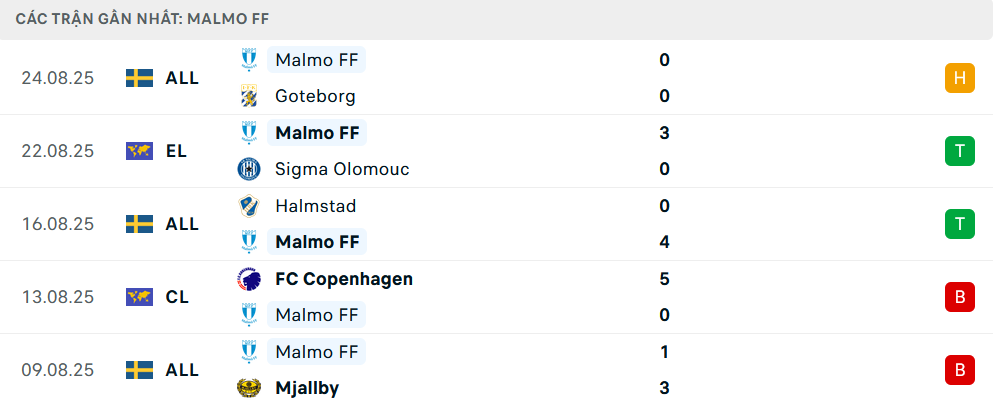Screen dimensions: 1002x405
Task: Click the Goteborg club crest icon
Action: pos(248,97)
